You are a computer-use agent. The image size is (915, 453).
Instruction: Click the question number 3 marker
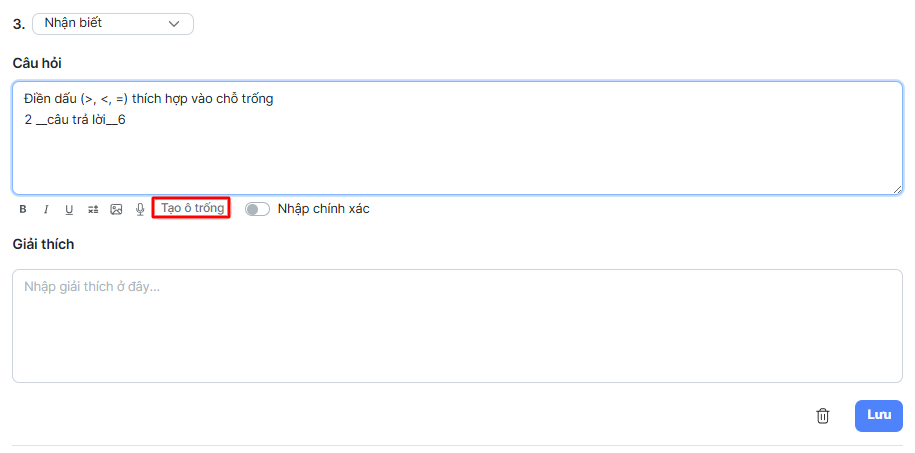(x=18, y=24)
